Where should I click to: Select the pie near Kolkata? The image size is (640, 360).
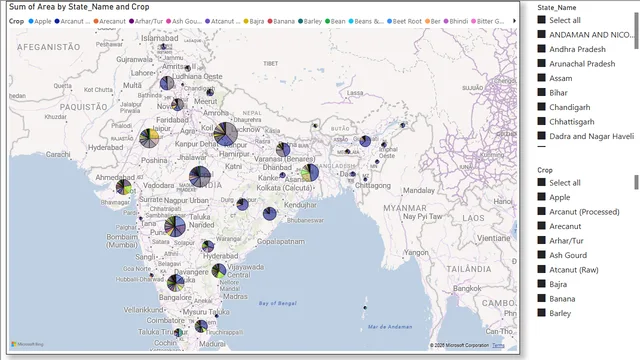point(310,173)
